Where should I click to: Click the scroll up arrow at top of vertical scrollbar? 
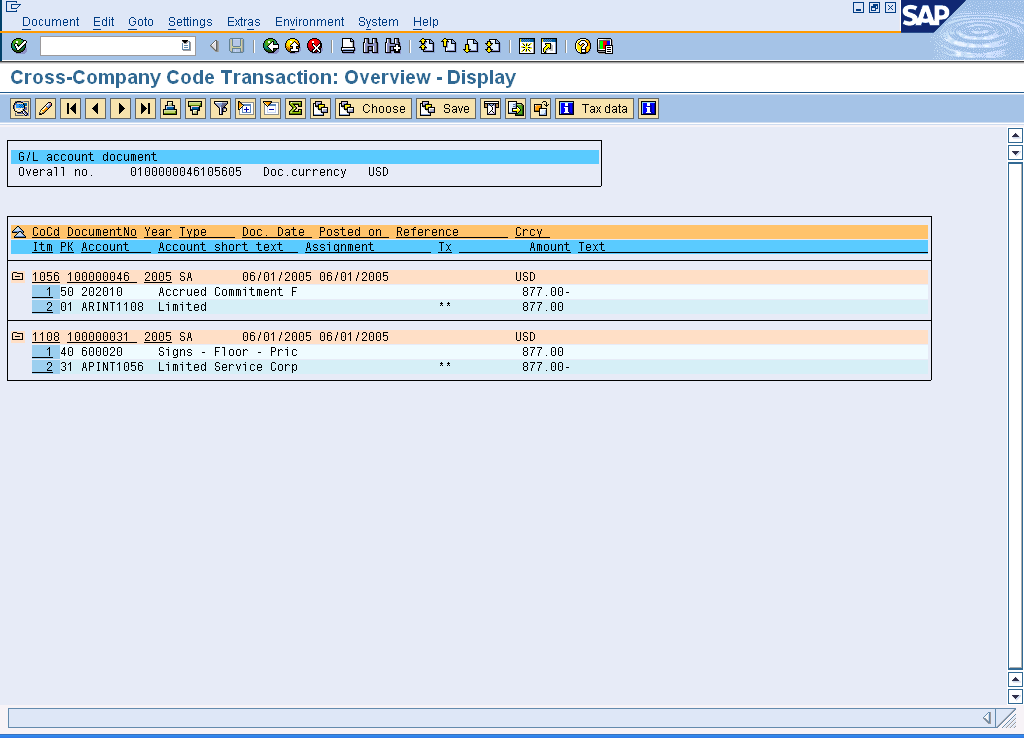click(x=1015, y=135)
